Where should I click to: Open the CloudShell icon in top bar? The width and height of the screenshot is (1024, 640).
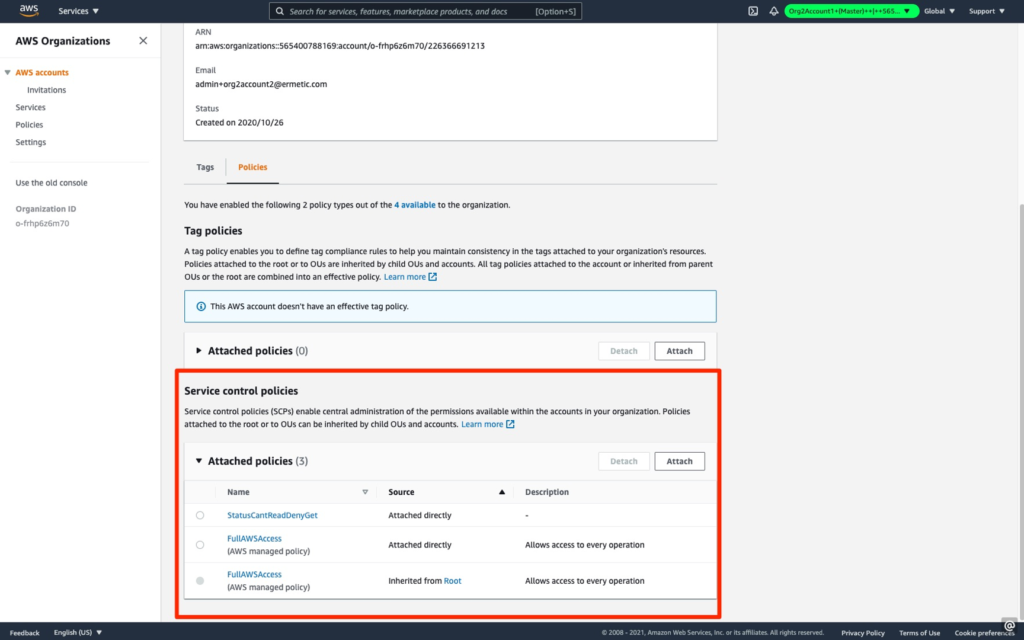(753, 11)
